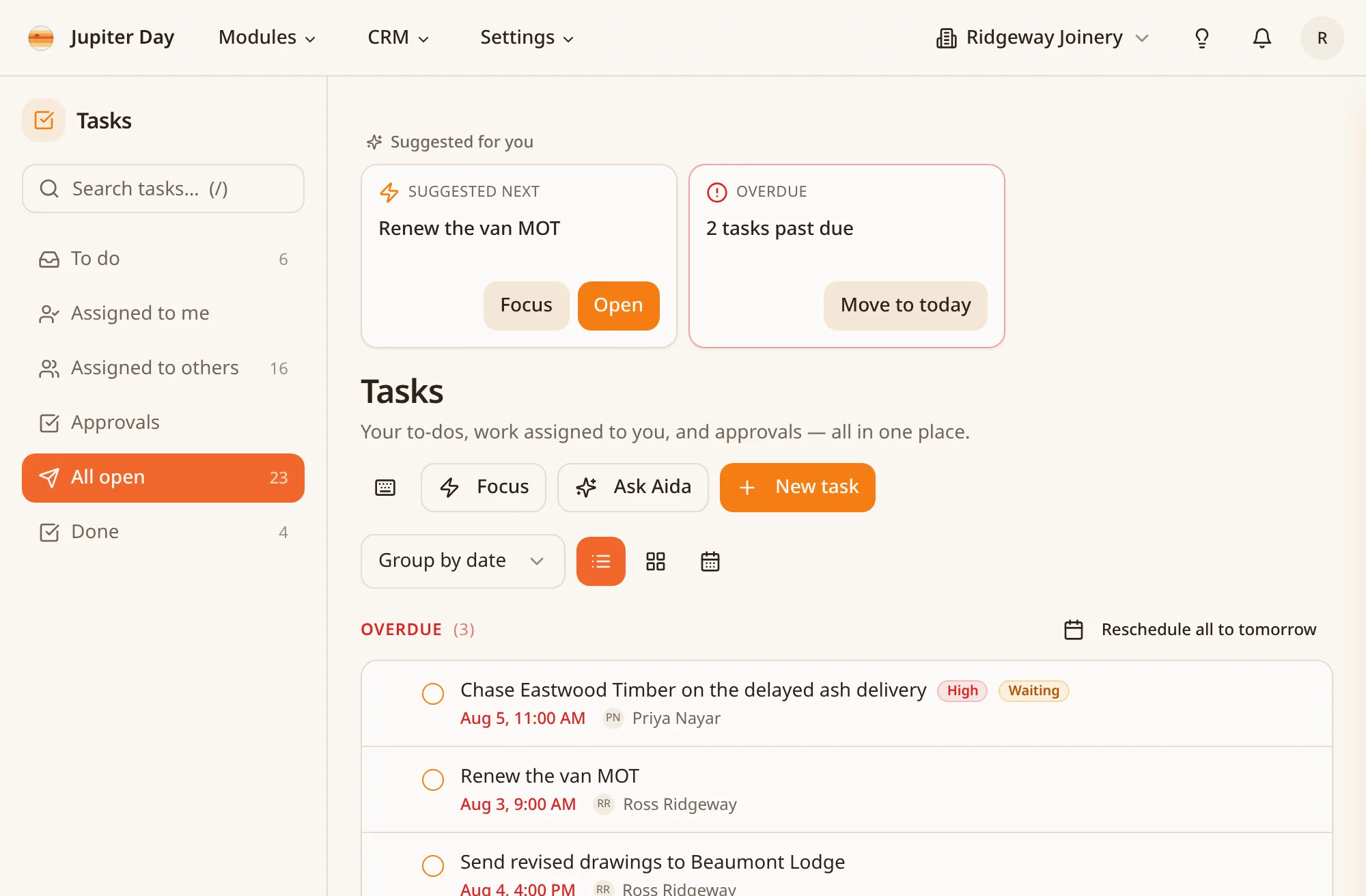Viewport: 1366px width, 896px height.
Task: Click Focus on Suggested Next card
Action: (527, 305)
